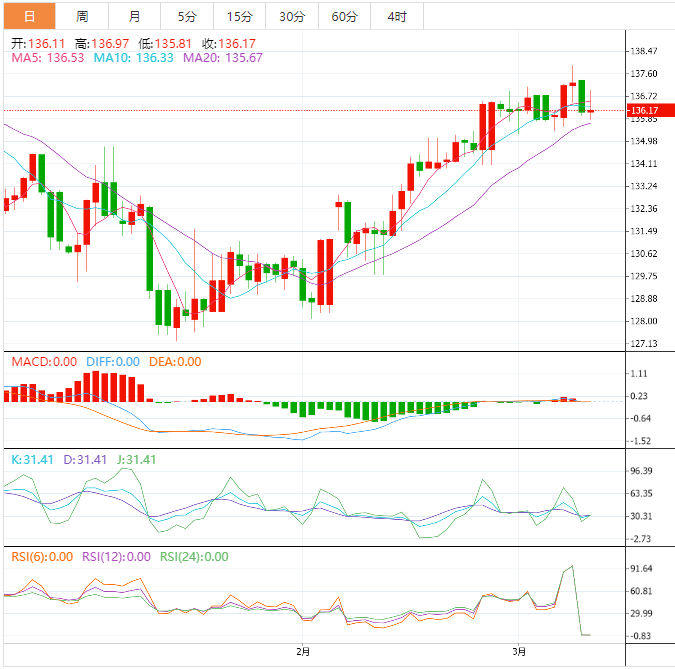Click the red 136.17 current price tag

[x=650, y=110]
